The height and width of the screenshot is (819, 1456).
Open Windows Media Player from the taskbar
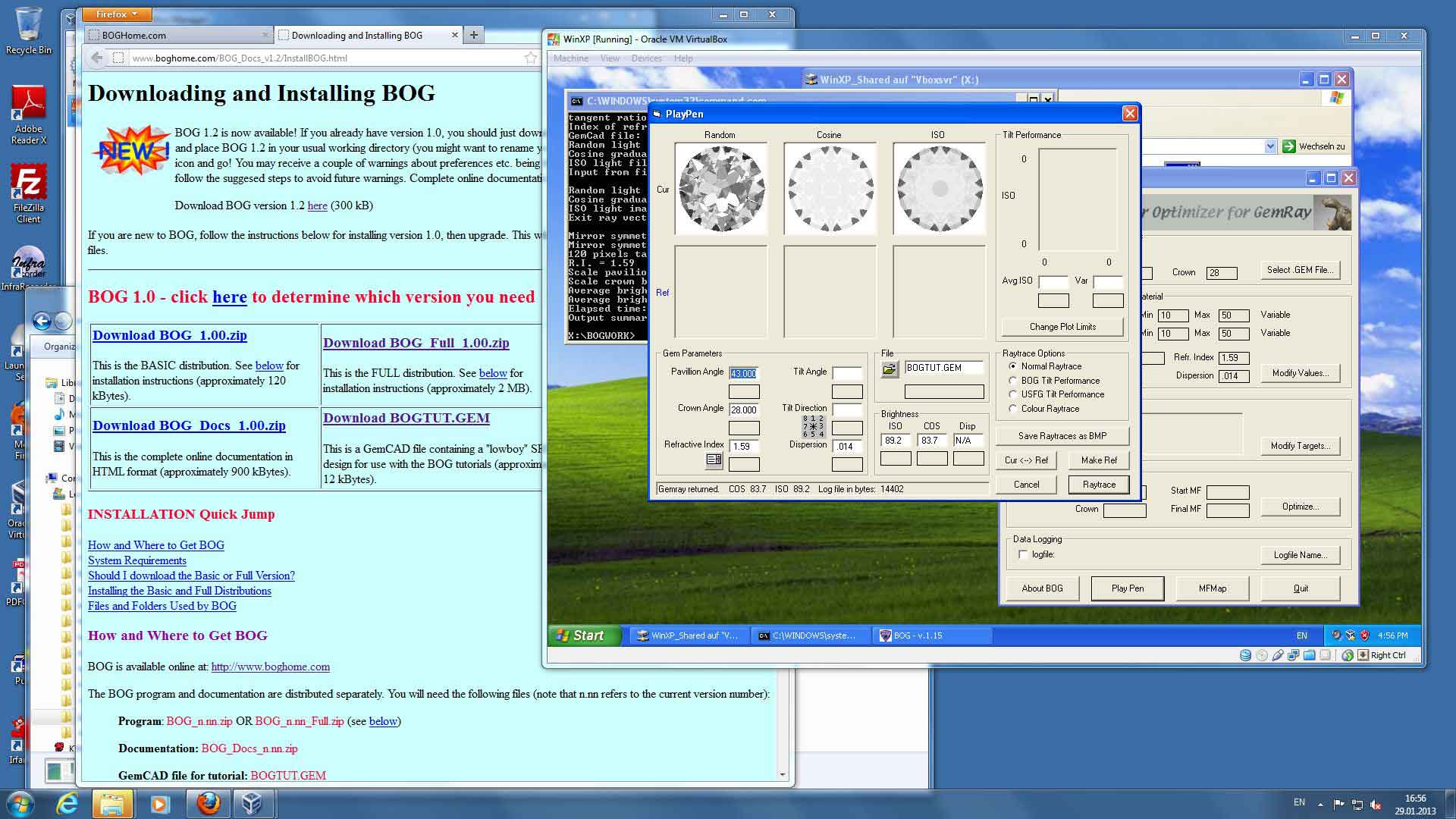pyautogui.click(x=159, y=803)
